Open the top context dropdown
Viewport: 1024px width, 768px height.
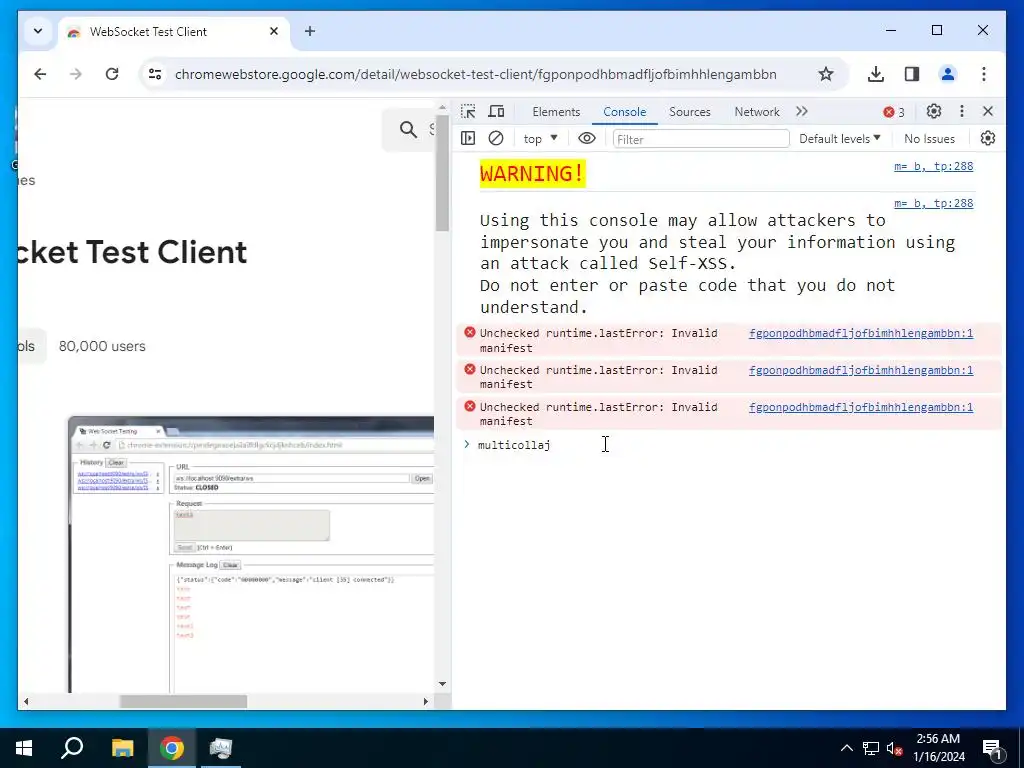pos(540,138)
